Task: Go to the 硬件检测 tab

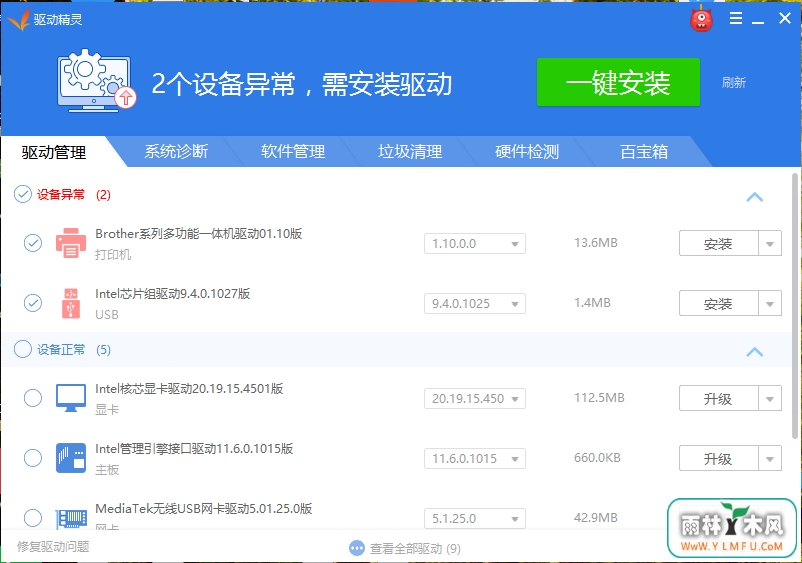Action: [x=527, y=151]
